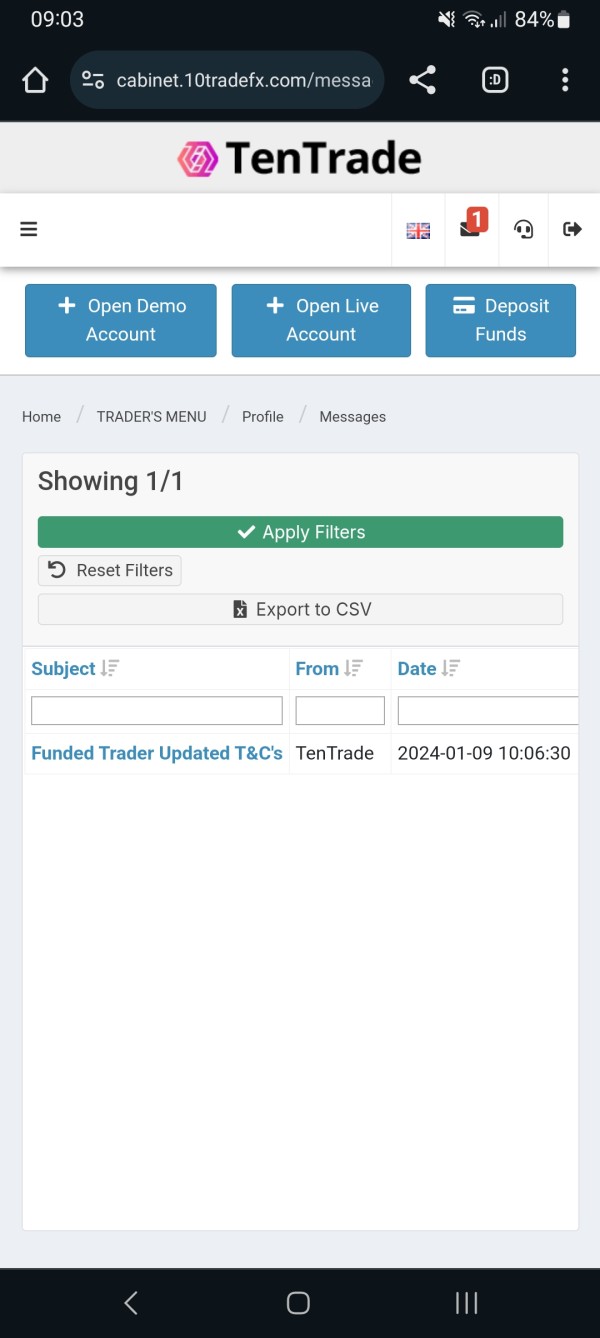The width and height of the screenshot is (600, 1338).
Task: Open the browser three-dot menu
Action: (565, 80)
